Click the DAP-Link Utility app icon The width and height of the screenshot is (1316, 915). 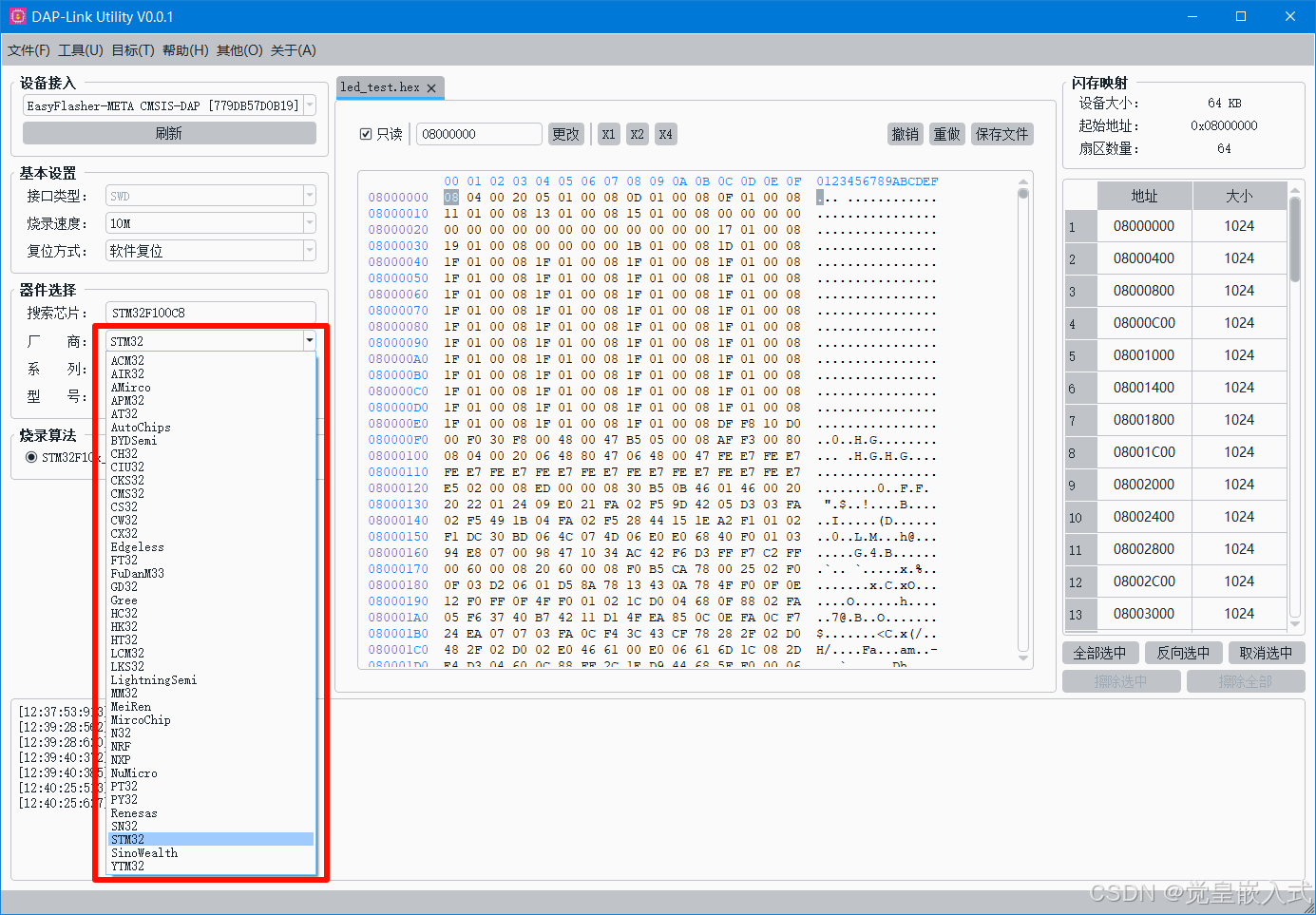[x=17, y=16]
